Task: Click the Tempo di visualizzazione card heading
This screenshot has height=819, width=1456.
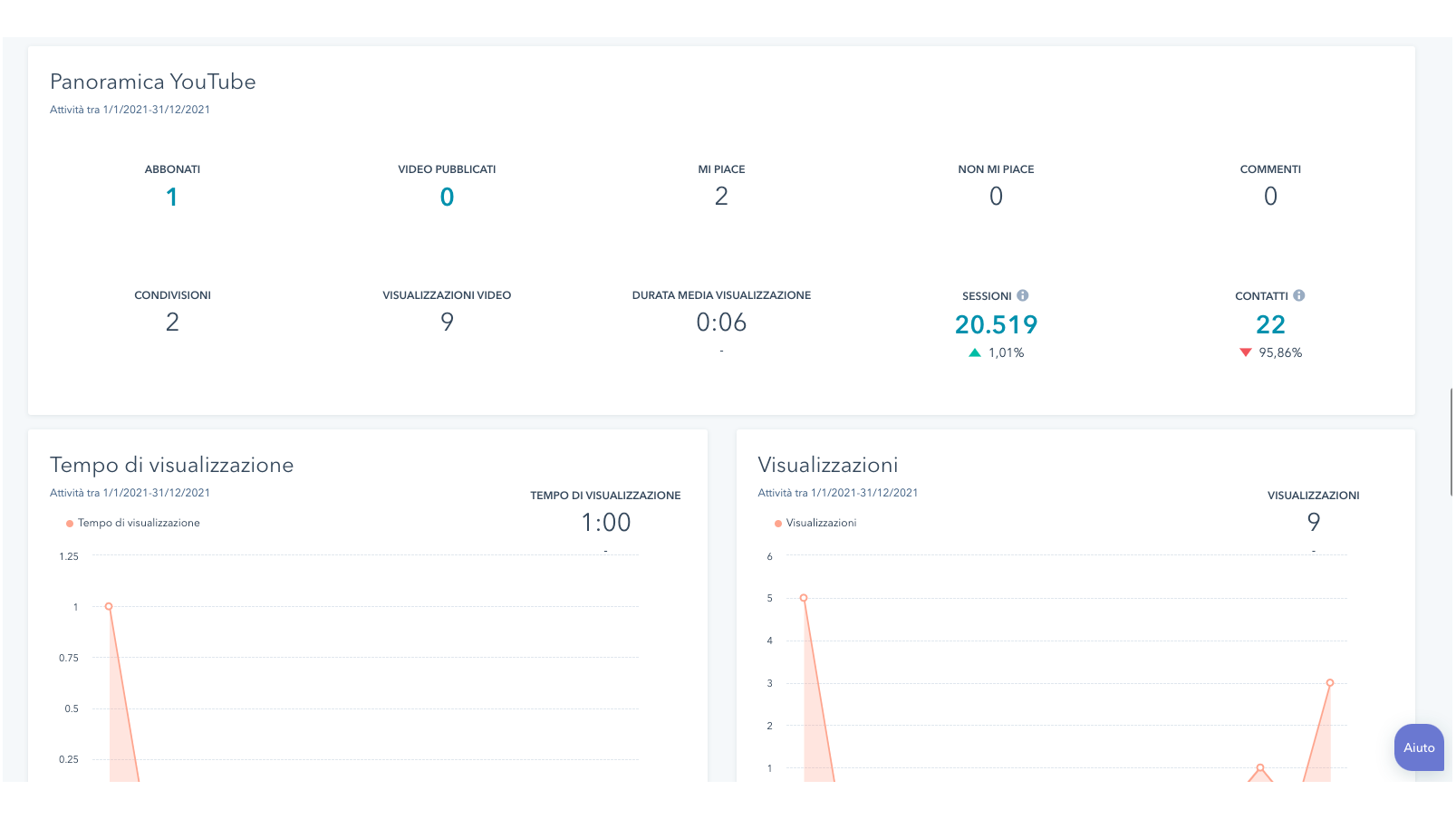Action: (x=171, y=465)
